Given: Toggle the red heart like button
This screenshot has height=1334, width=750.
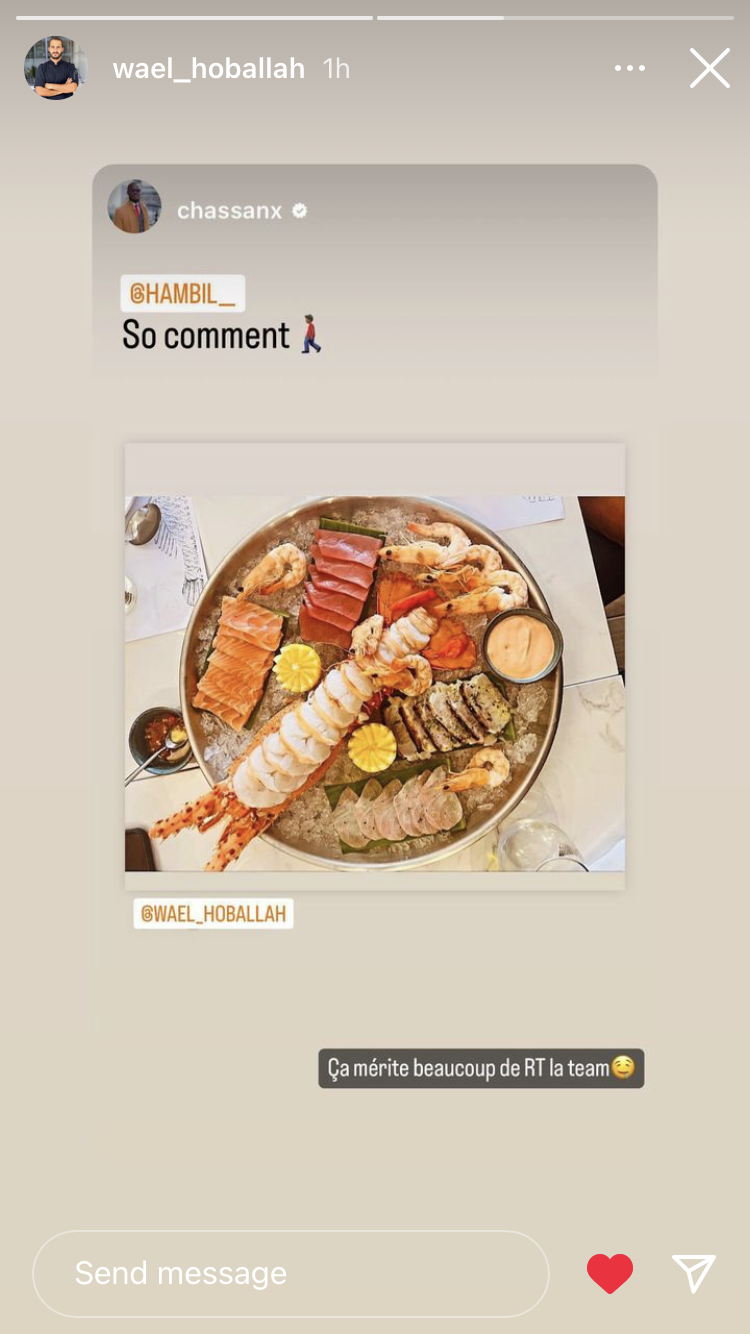Looking at the screenshot, I should 610,1273.
